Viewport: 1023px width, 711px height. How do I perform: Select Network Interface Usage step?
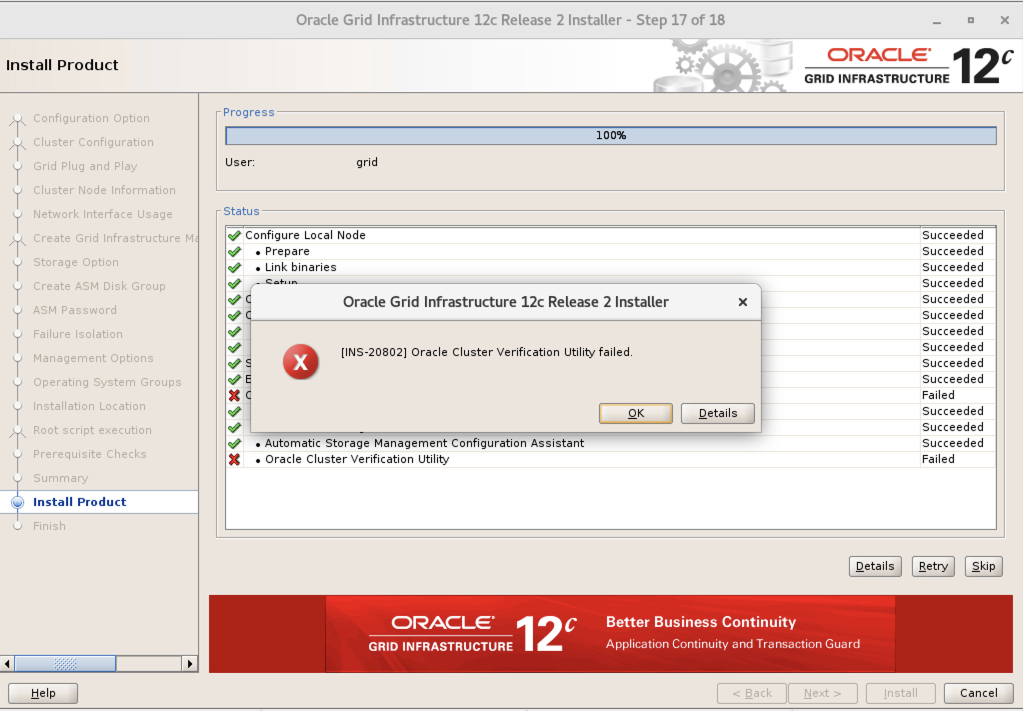pos(102,214)
